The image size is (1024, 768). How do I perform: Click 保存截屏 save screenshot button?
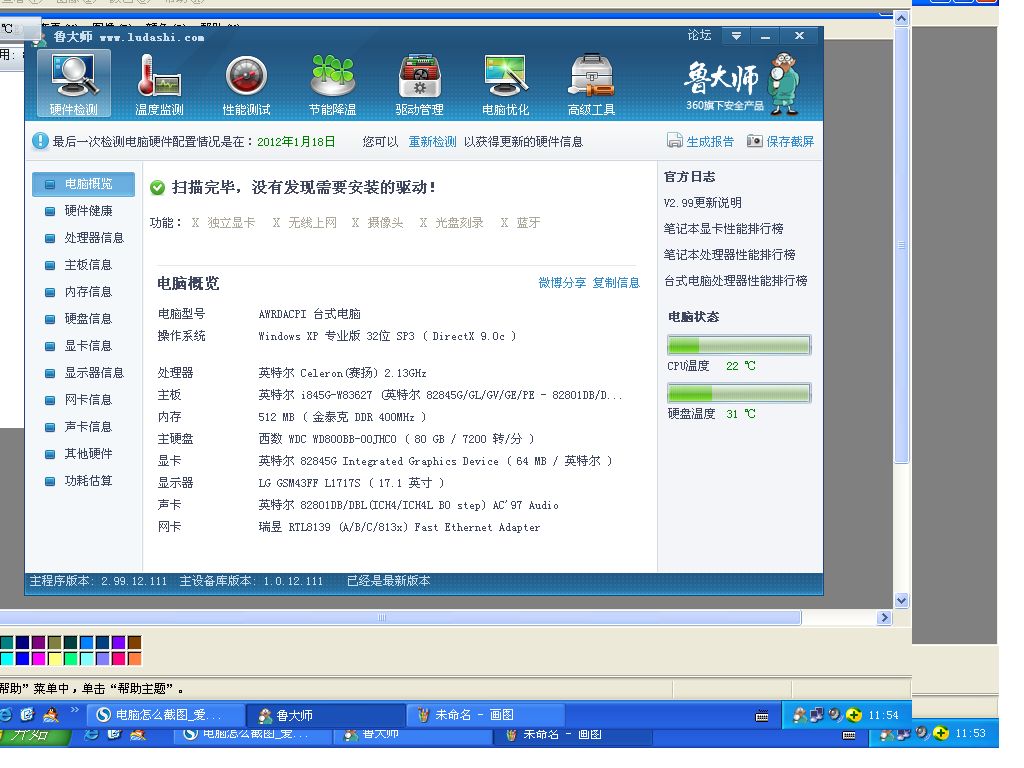coord(780,142)
